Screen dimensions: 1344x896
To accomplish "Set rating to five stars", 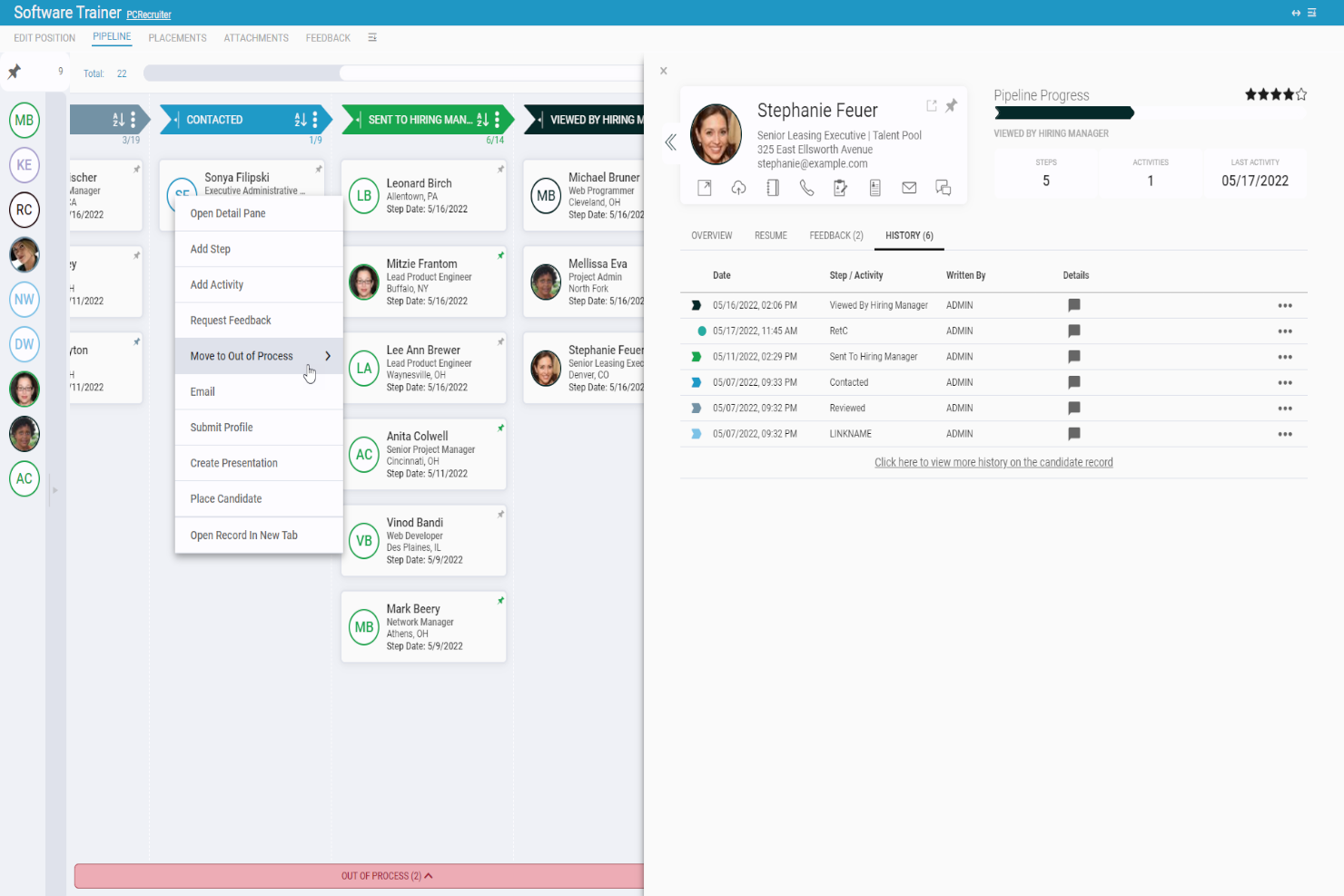I will [x=1301, y=94].
